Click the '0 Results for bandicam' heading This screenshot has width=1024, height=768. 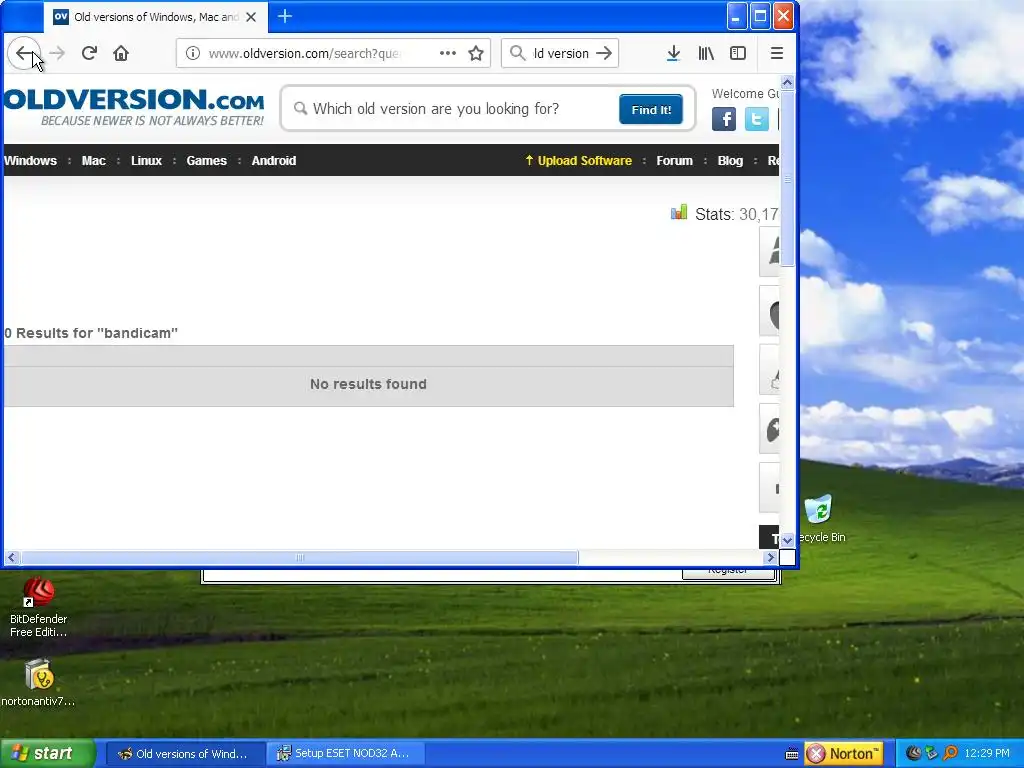[x=91, y=333]
